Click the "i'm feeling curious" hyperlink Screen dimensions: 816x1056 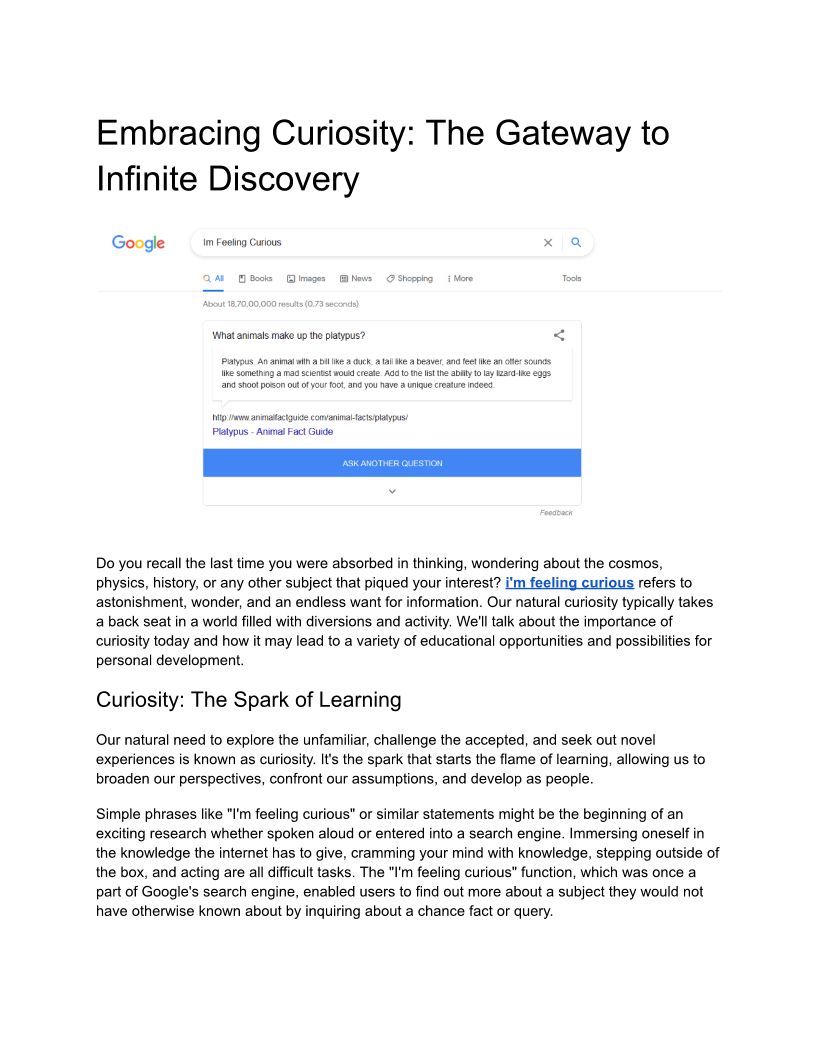coord(569,582)
